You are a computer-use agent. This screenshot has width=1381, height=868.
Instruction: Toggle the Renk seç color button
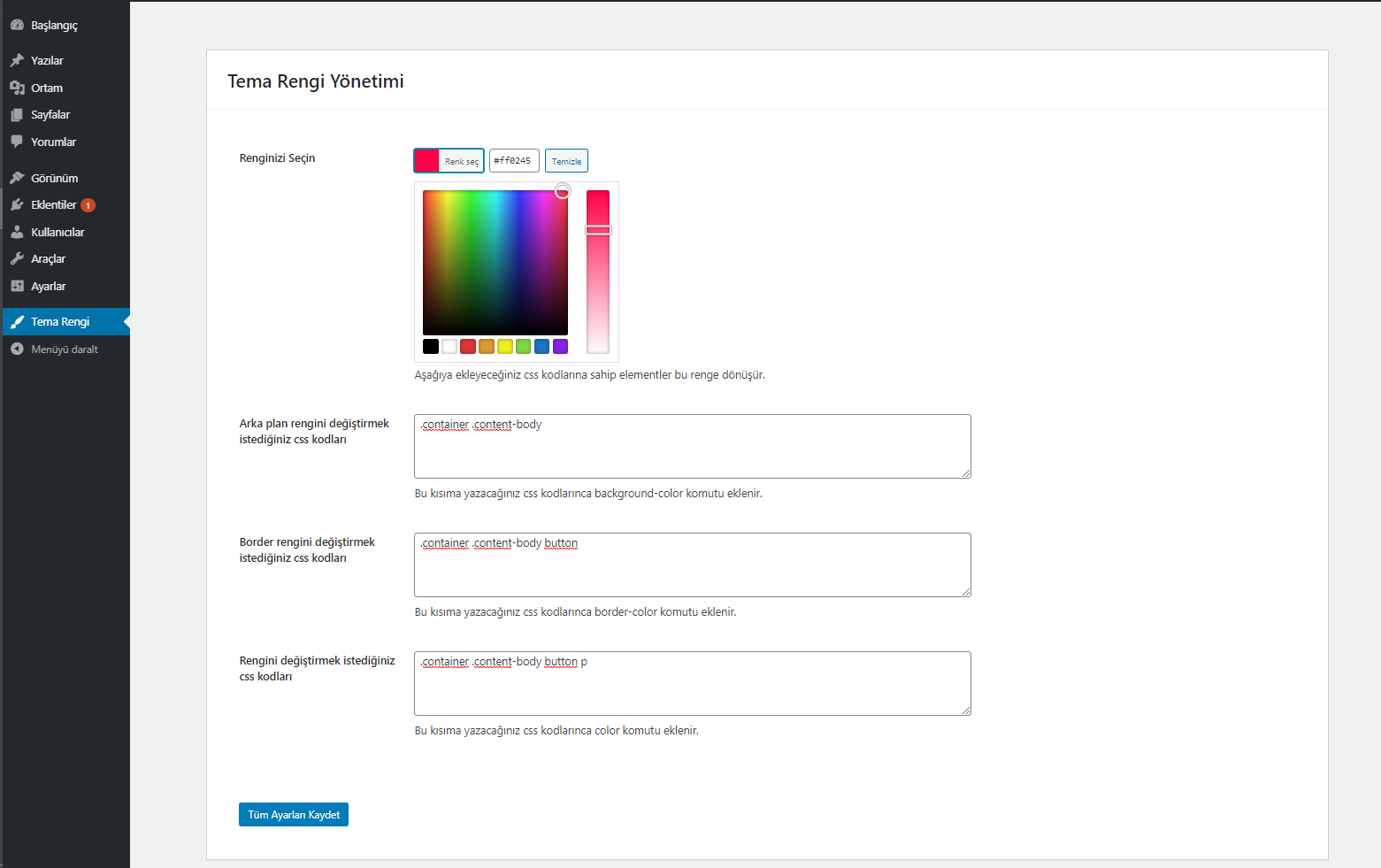pyautogui.click(x=449, y=161)
